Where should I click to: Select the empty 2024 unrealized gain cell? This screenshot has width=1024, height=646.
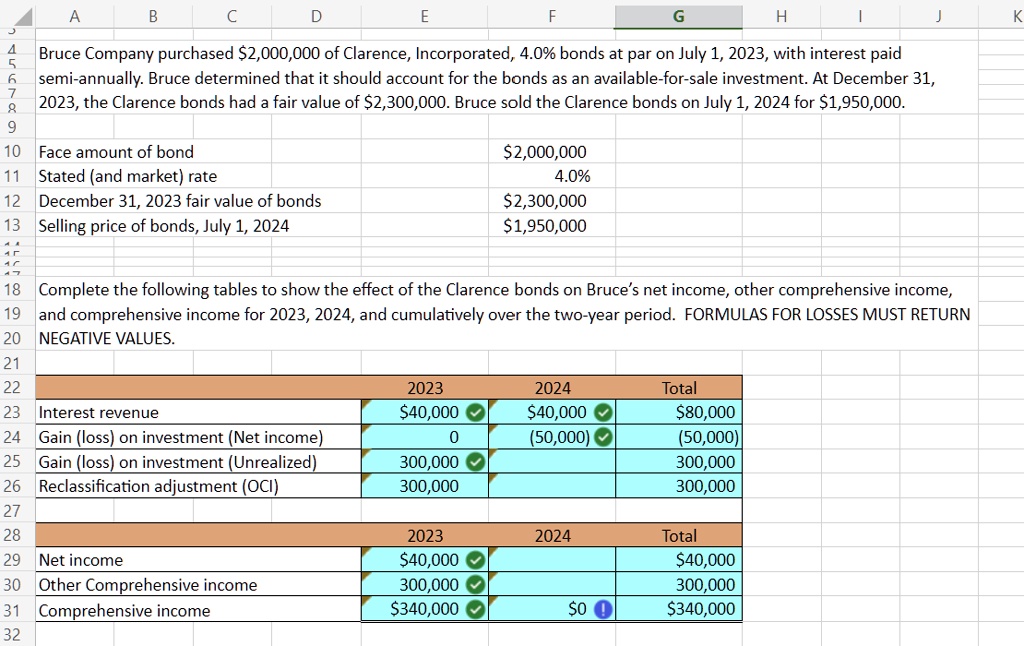coord(553,461)
